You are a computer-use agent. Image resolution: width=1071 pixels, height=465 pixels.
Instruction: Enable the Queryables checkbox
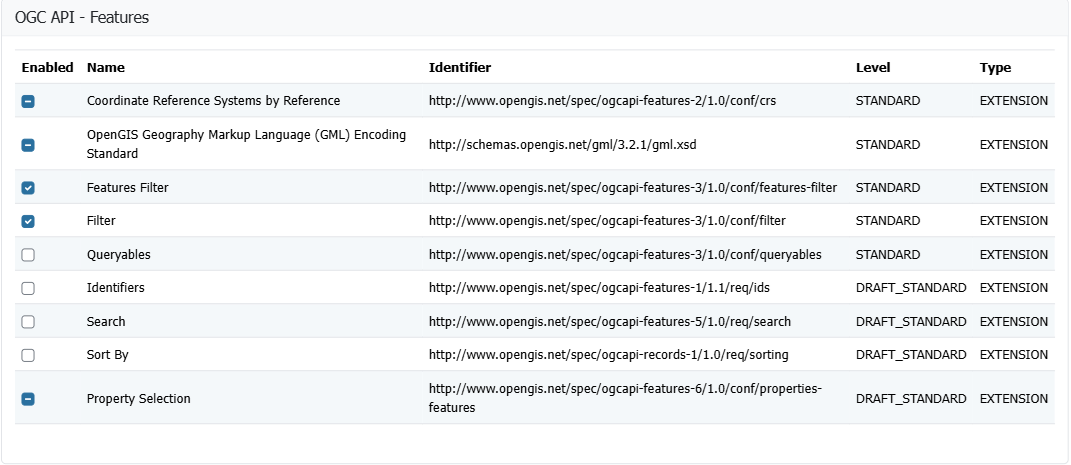28,255
